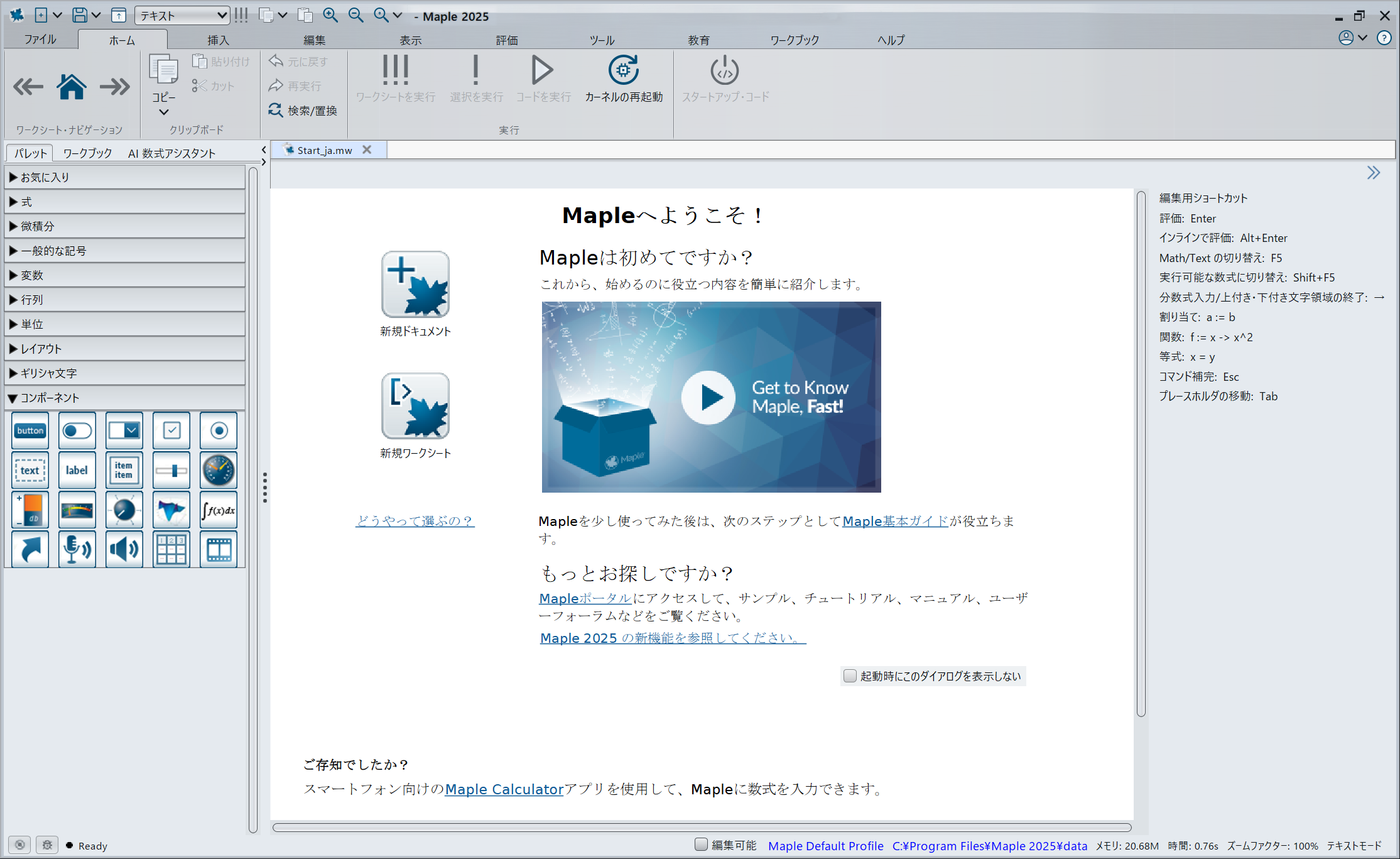Zoom out using the magnifier minus icon

point(356,15)
